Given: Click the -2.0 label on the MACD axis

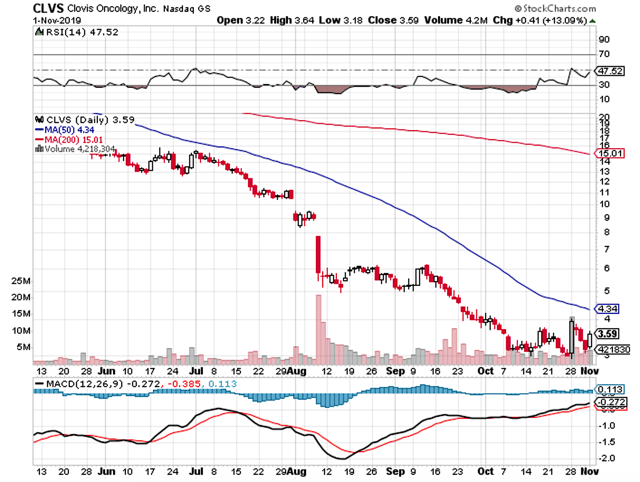Looking at the screenshot, I should pos(607,458).
